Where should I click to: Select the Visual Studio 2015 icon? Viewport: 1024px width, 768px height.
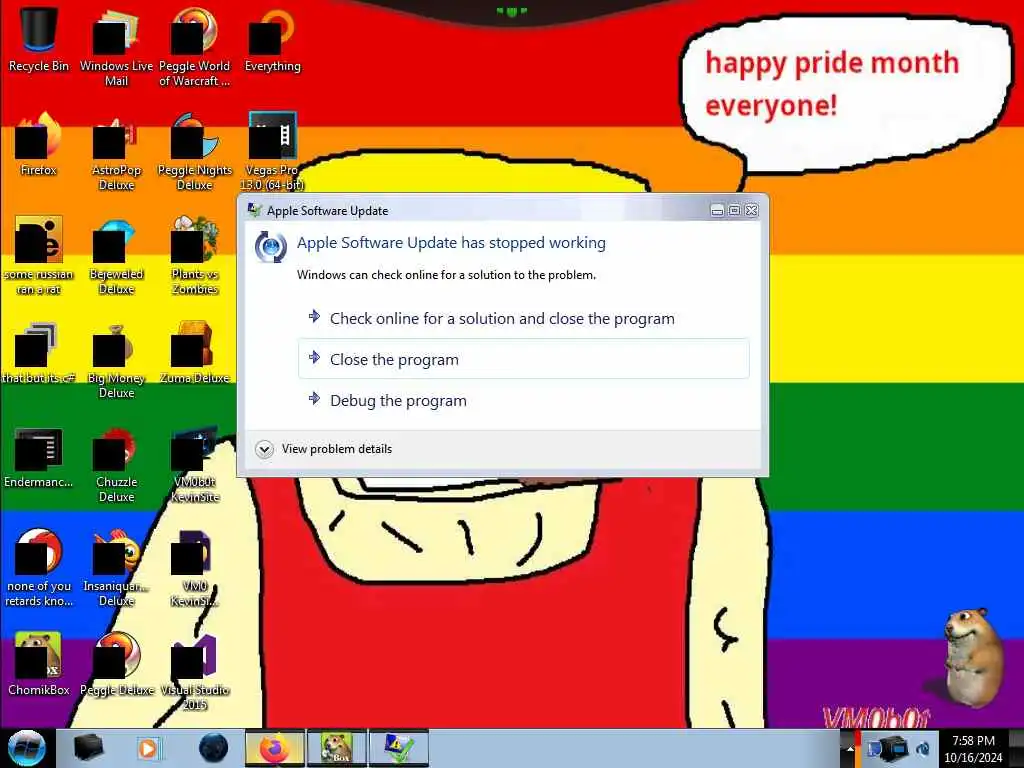coord(195,671)
